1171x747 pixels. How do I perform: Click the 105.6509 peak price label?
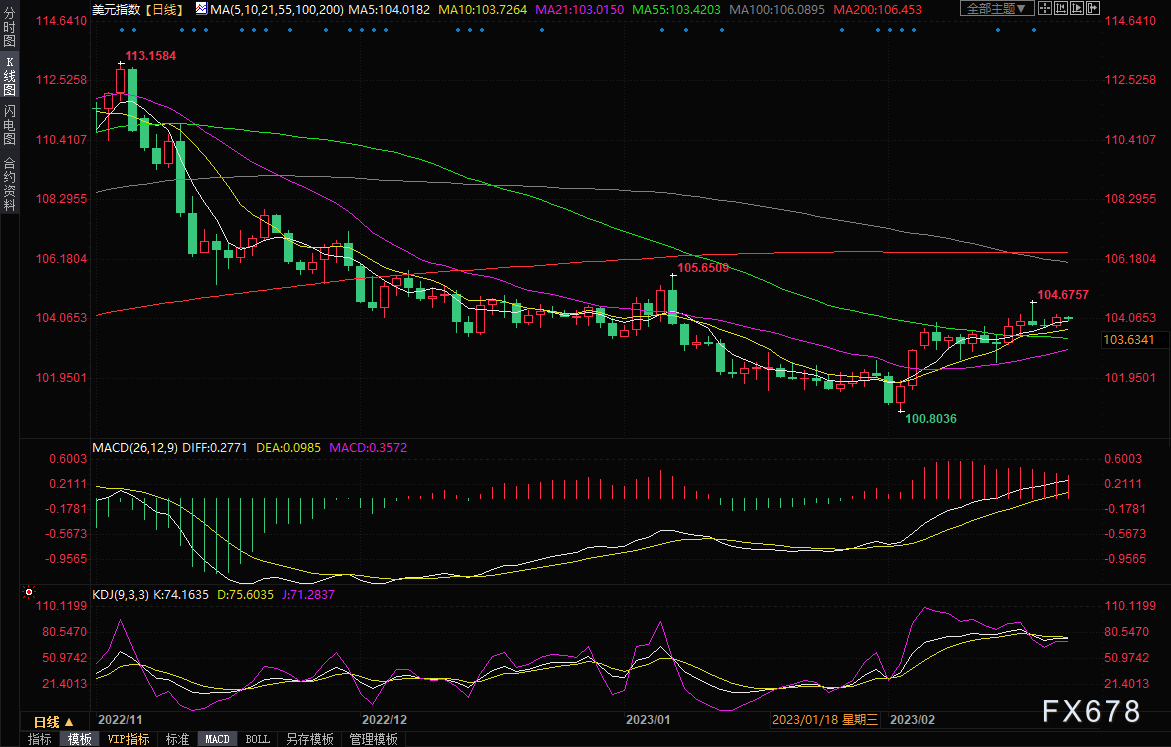click(703, 267)
